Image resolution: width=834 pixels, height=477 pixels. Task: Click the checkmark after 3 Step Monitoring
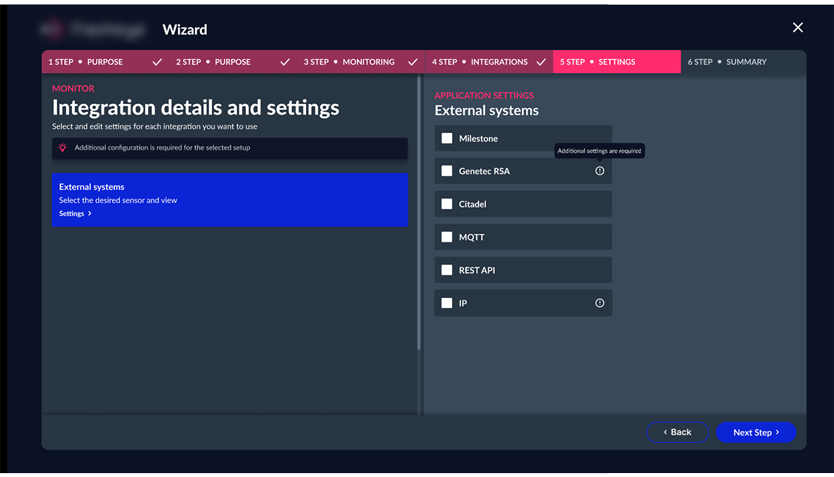pos(413,62)
